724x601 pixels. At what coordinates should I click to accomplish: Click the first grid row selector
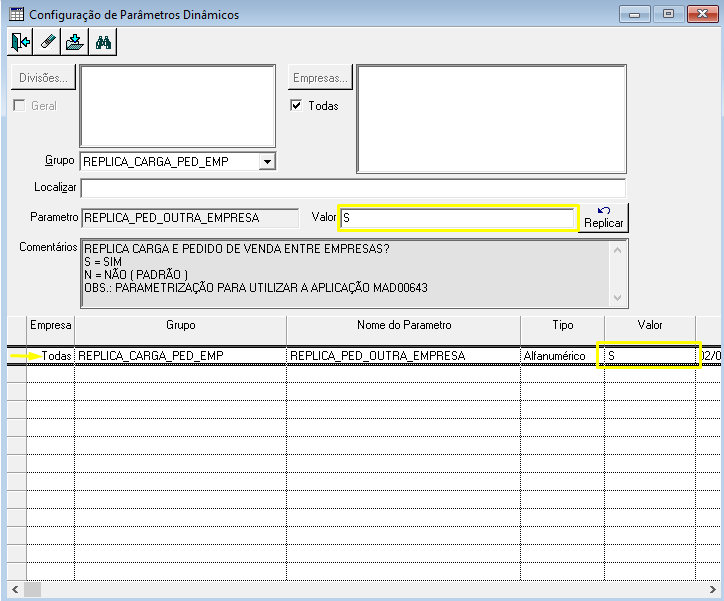pos(17,356)
